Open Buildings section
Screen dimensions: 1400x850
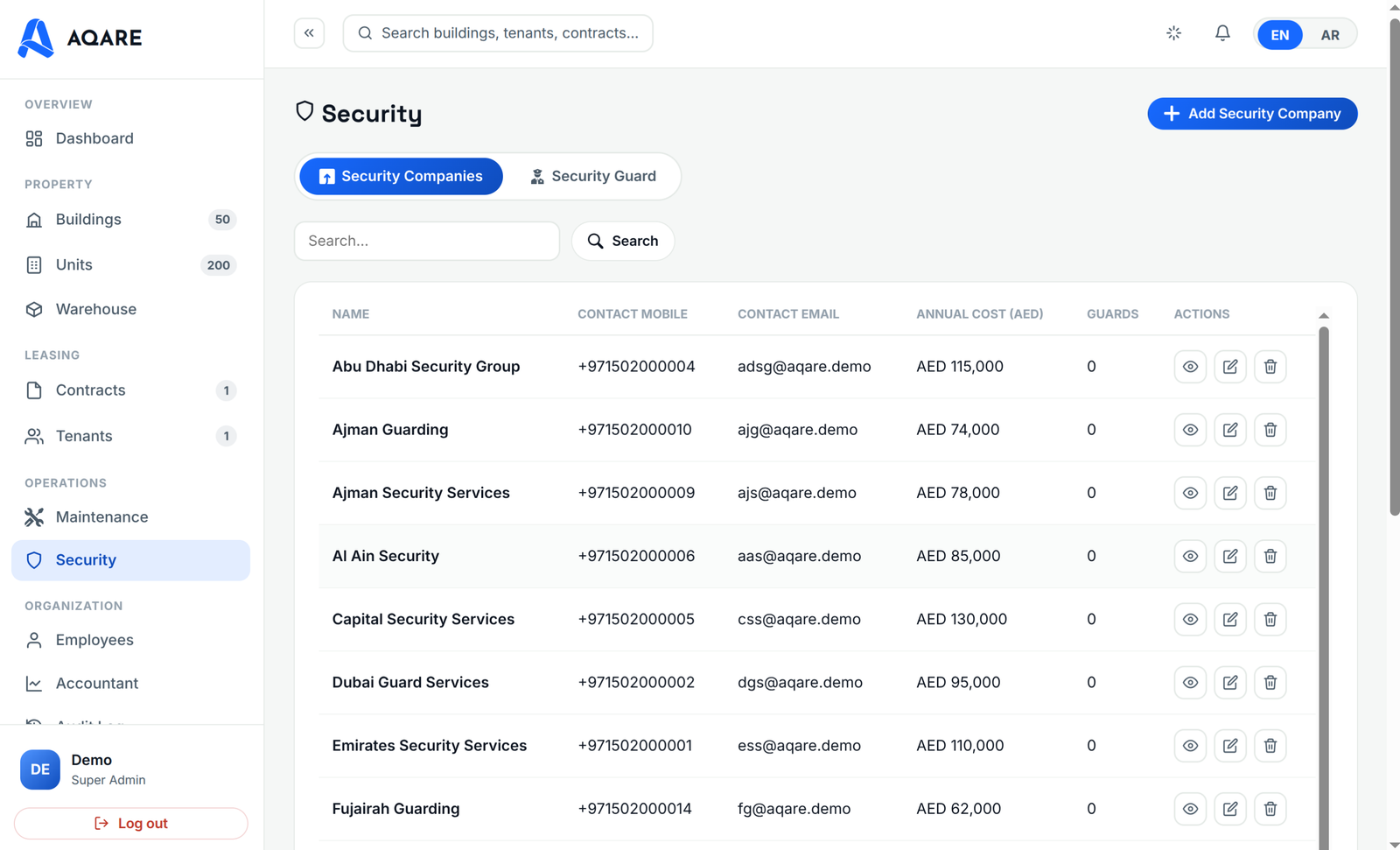130,220
